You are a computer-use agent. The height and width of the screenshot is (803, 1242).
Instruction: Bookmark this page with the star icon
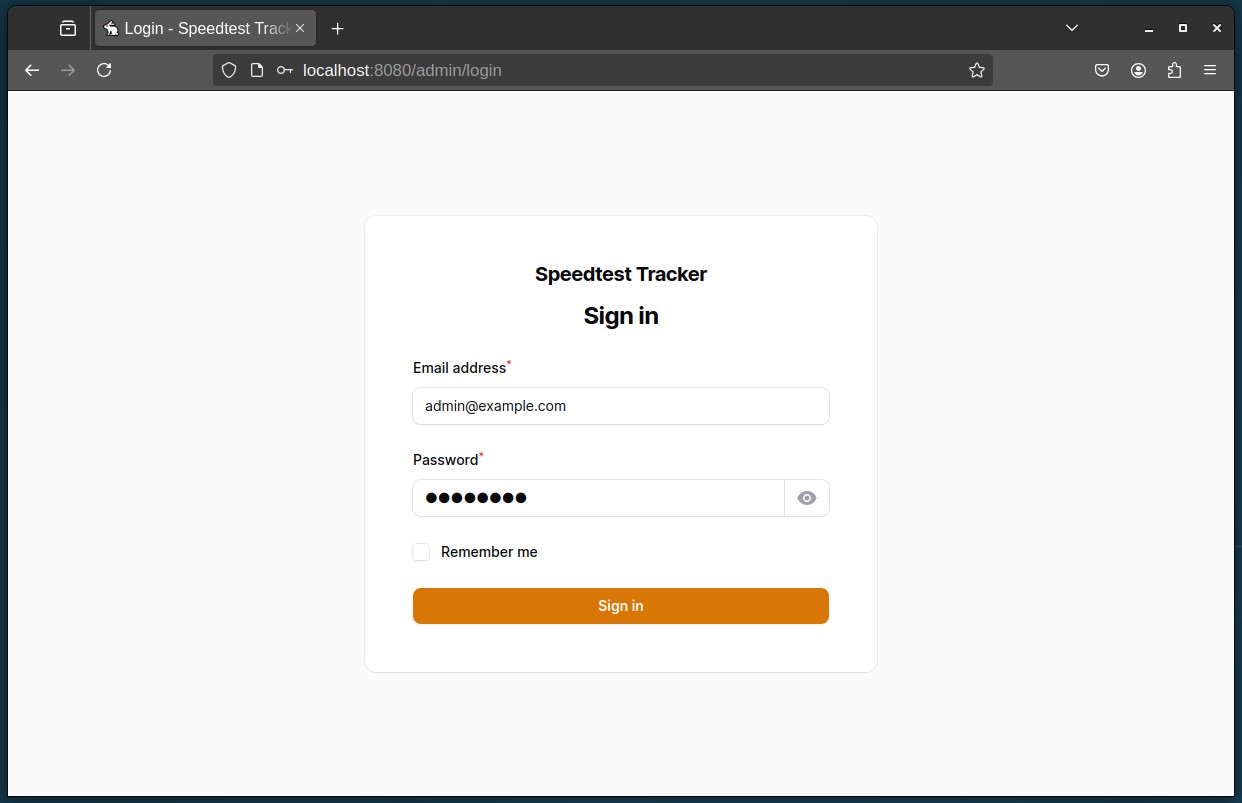[x=977, y=70]
